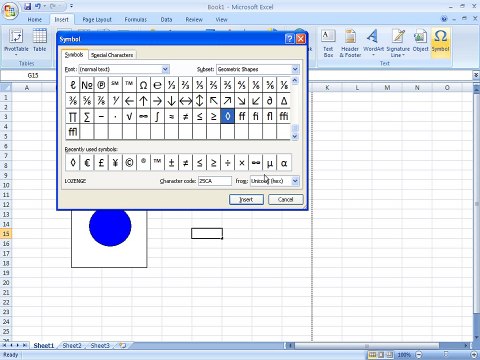Open View ribbon tab
This screenshot has width=480, height=360.
[x=221, y=20]
